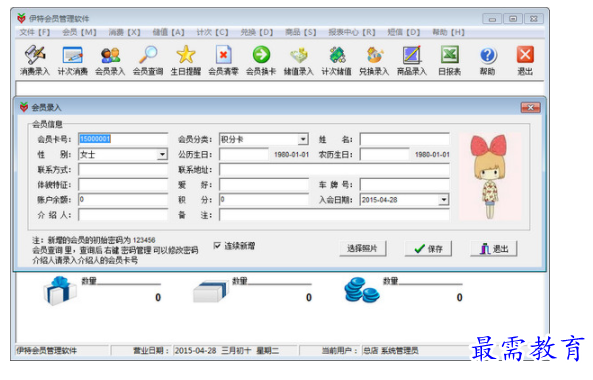Open 兑换录入 toolbar icon
This screenshot has height=380, width=593.
[374, 60]
